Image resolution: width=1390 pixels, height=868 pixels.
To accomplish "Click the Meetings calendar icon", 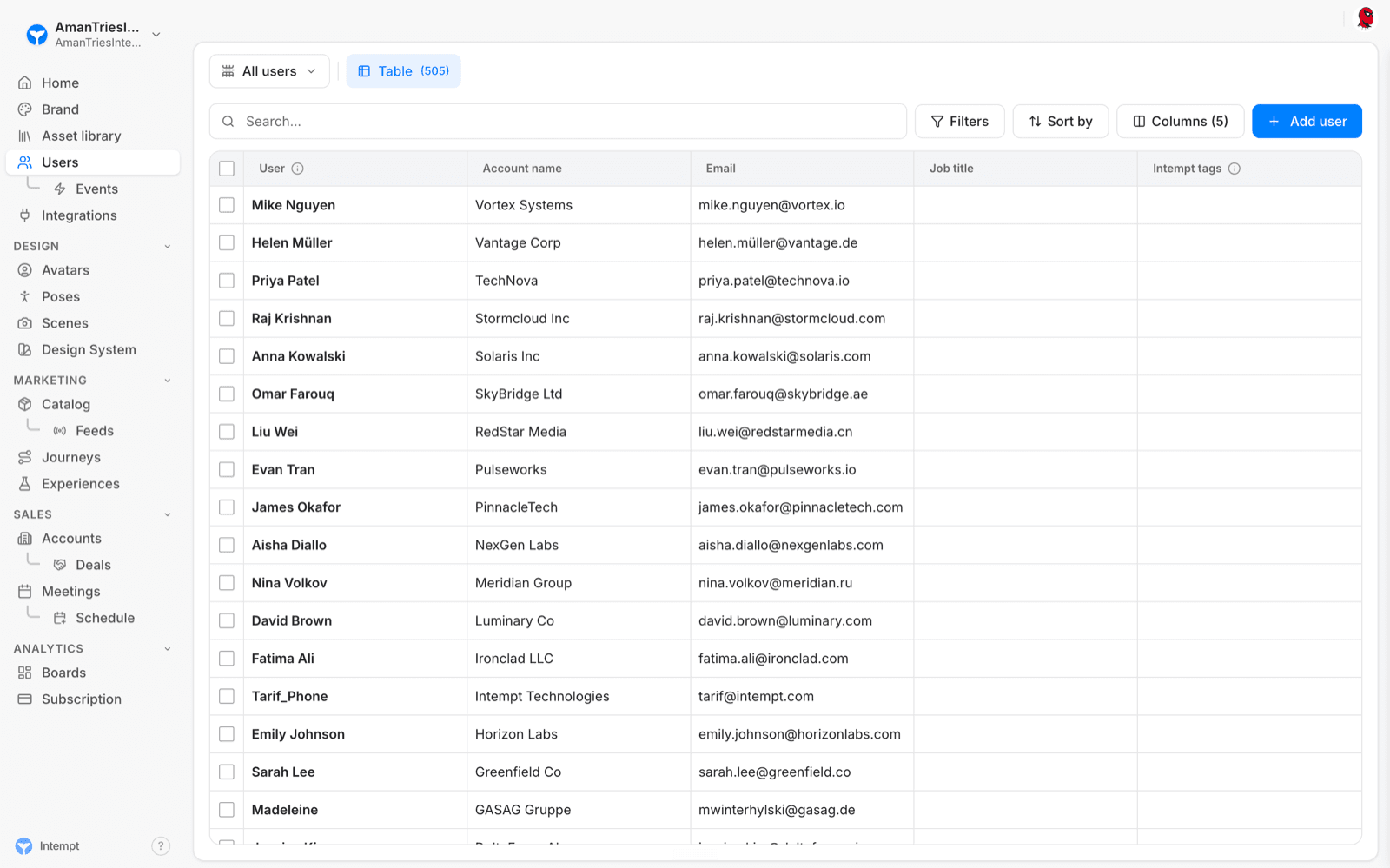I will (25, 592).
